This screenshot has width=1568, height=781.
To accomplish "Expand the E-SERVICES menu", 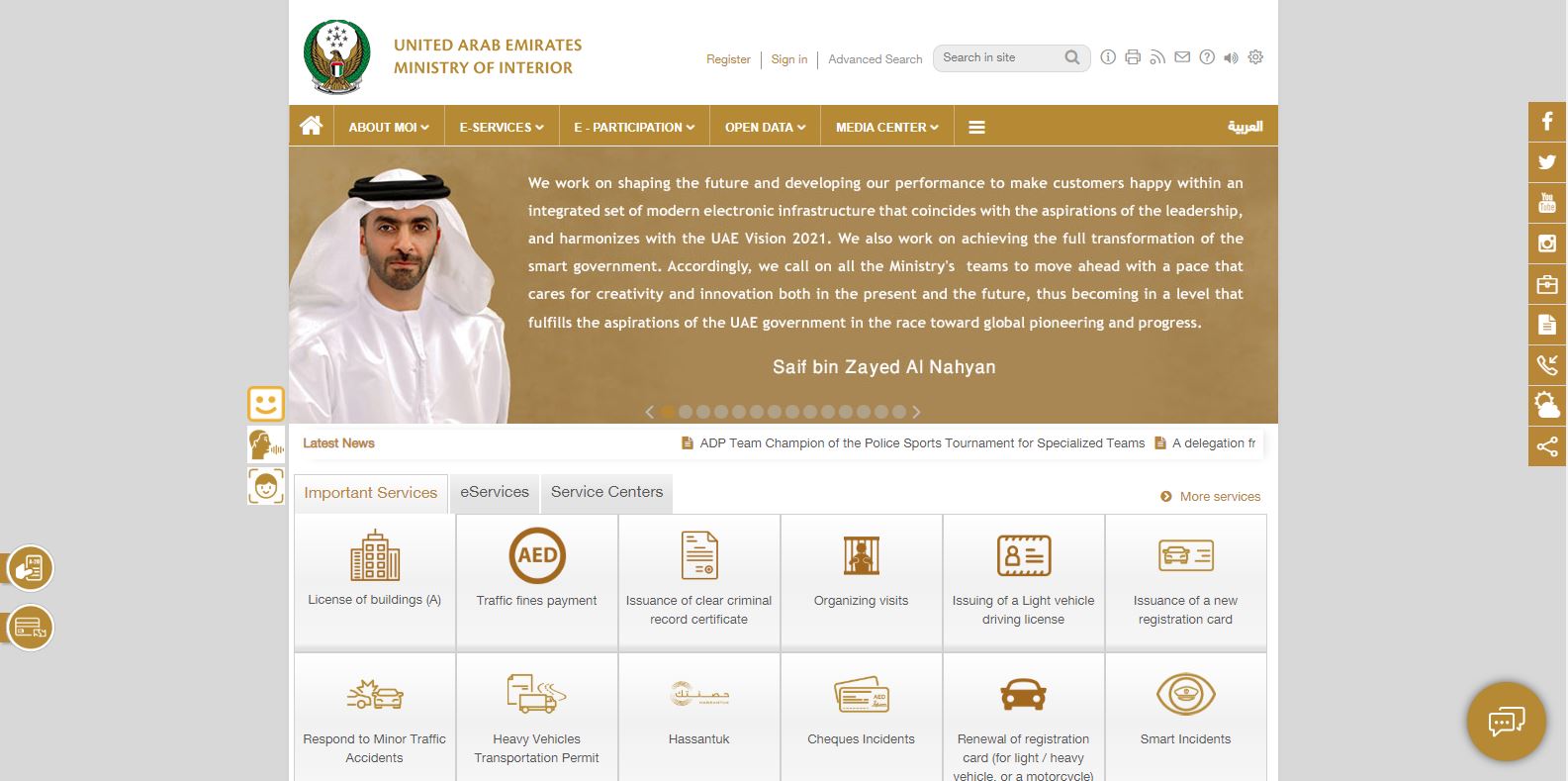I will click(502, 127).
